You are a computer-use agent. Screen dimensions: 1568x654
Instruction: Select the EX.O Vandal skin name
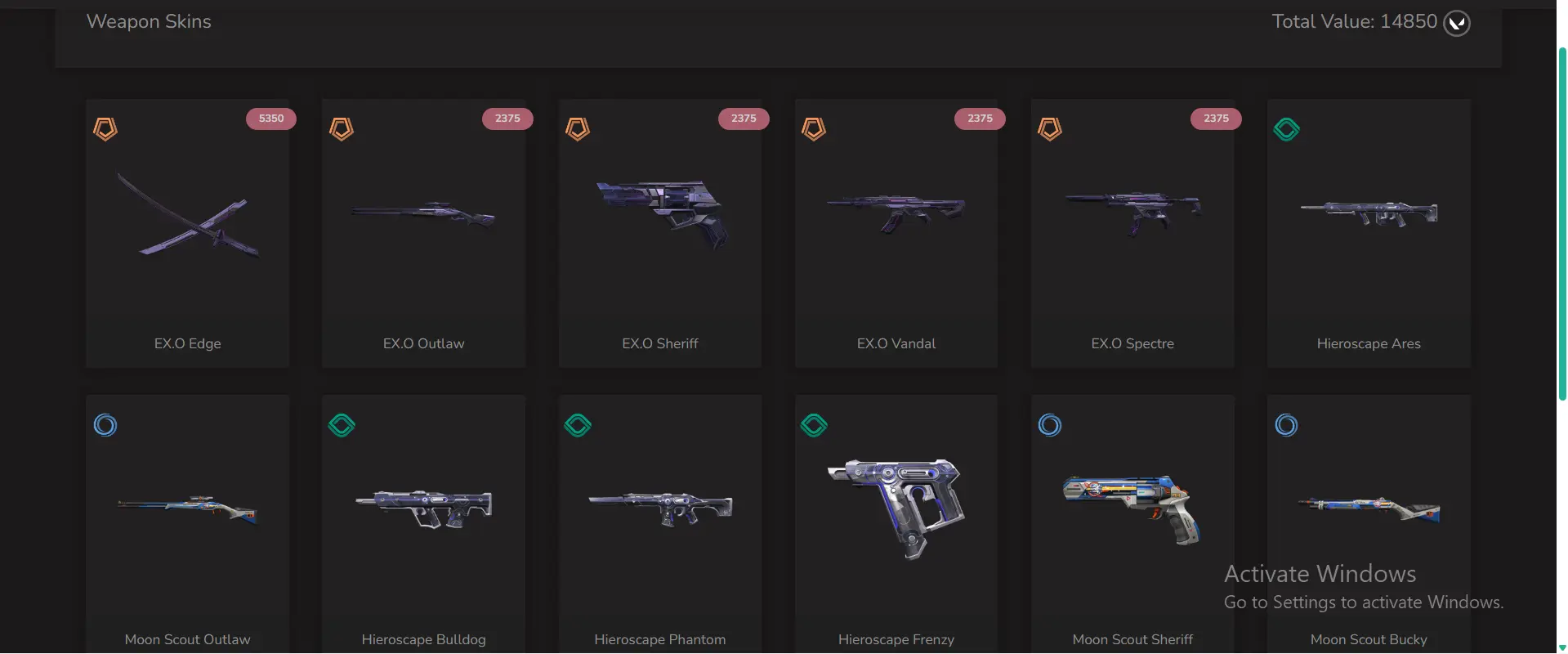pyautogui.click(x=896, y=343)
